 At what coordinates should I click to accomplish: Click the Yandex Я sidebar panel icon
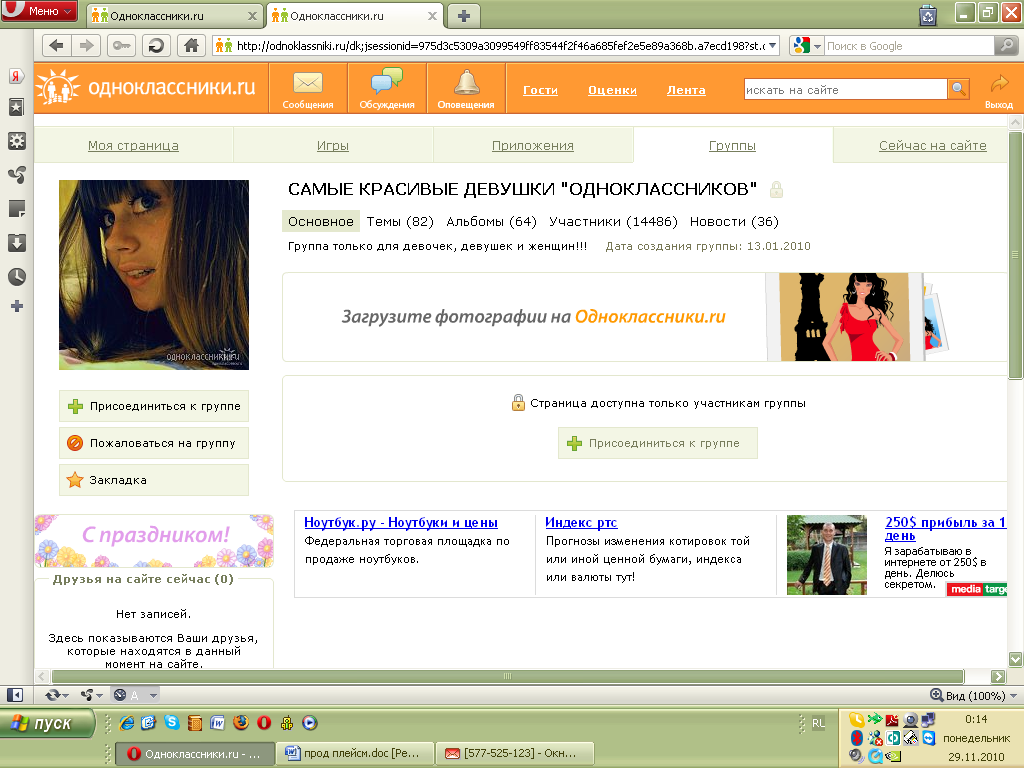tap(16, 76)
